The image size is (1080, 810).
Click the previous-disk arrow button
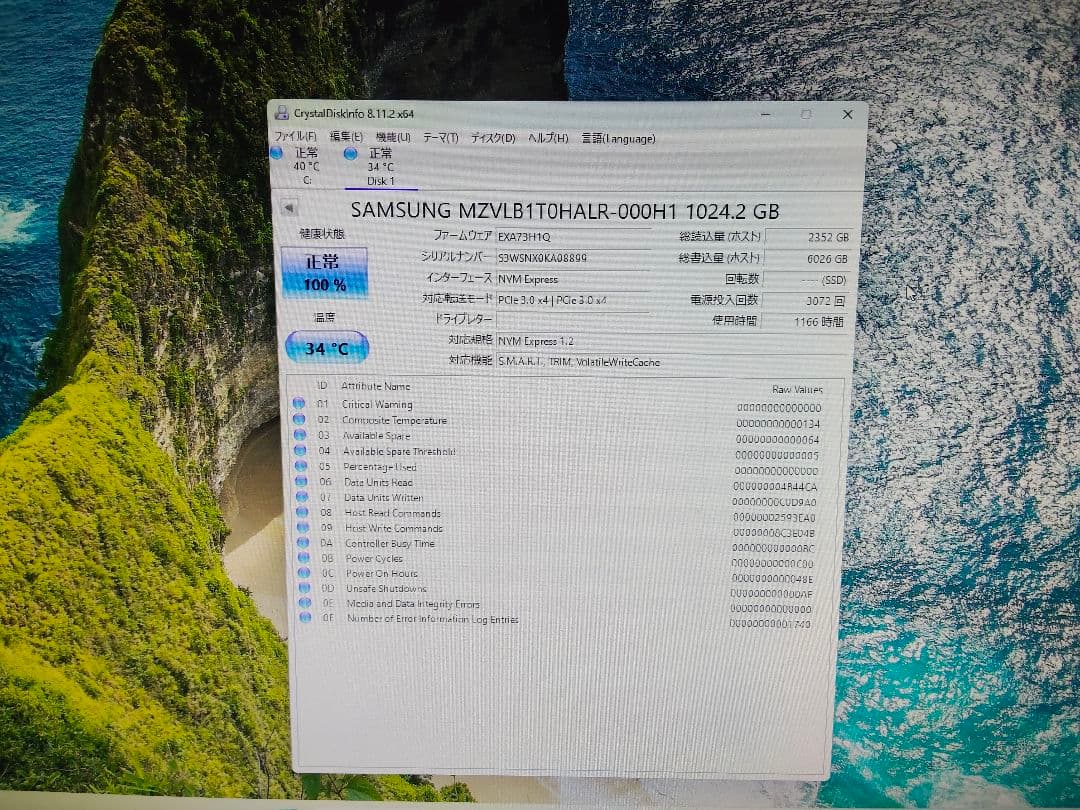coord(291,207)
